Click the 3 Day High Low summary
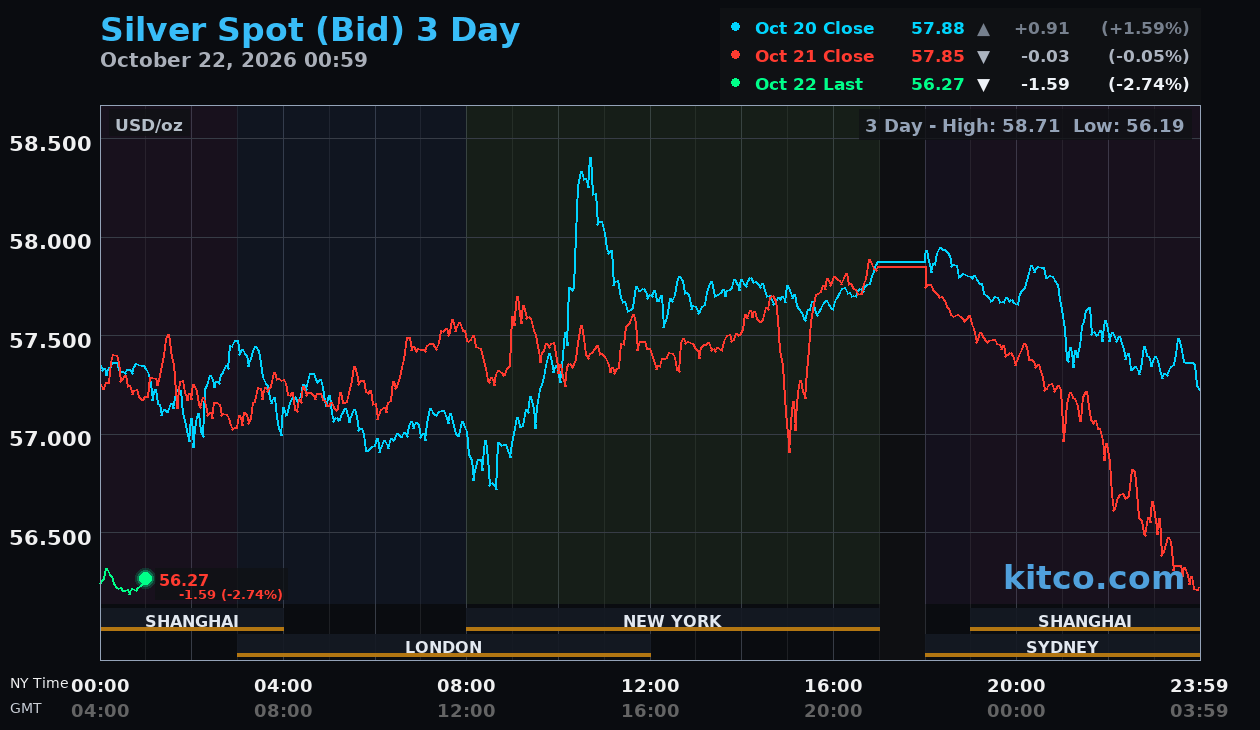 pyautogui.click(x=1024, y=126)
